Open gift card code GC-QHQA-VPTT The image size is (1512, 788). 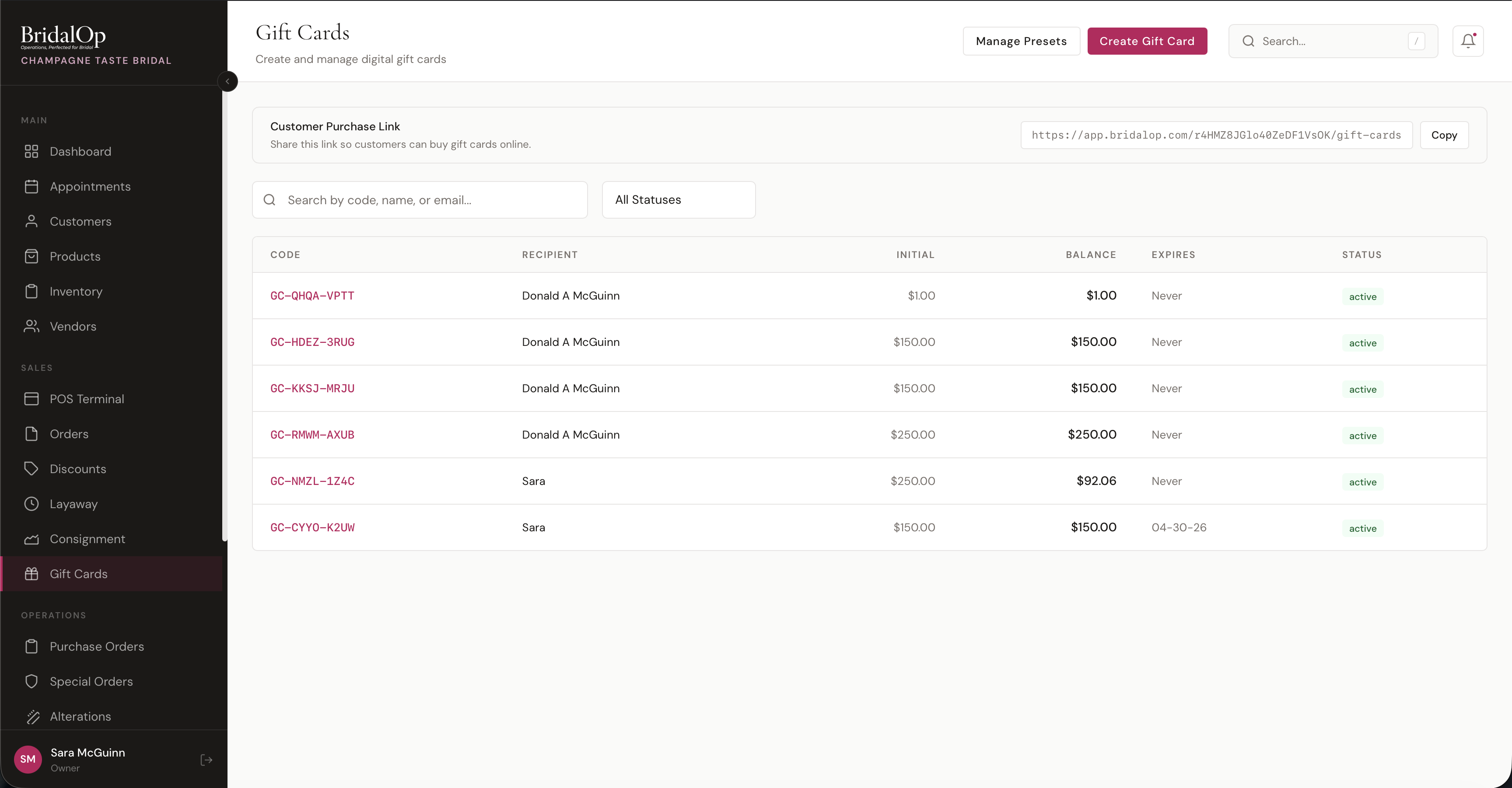coord(312,296)
